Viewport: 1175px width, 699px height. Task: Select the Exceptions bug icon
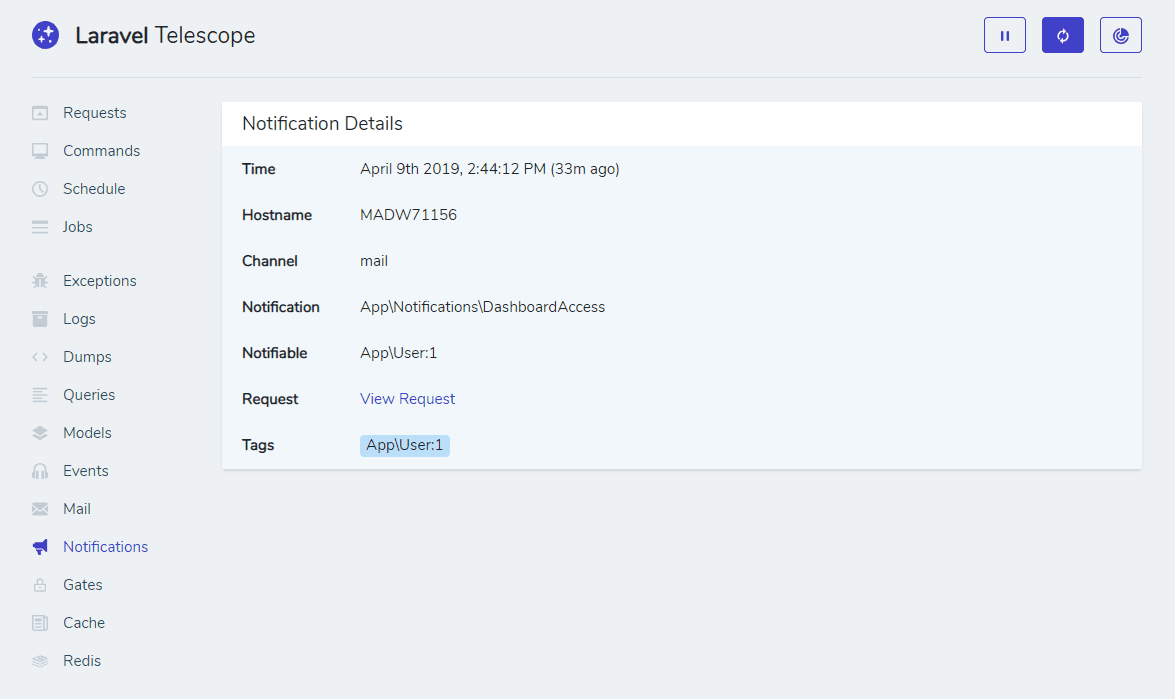pos(40,280)
